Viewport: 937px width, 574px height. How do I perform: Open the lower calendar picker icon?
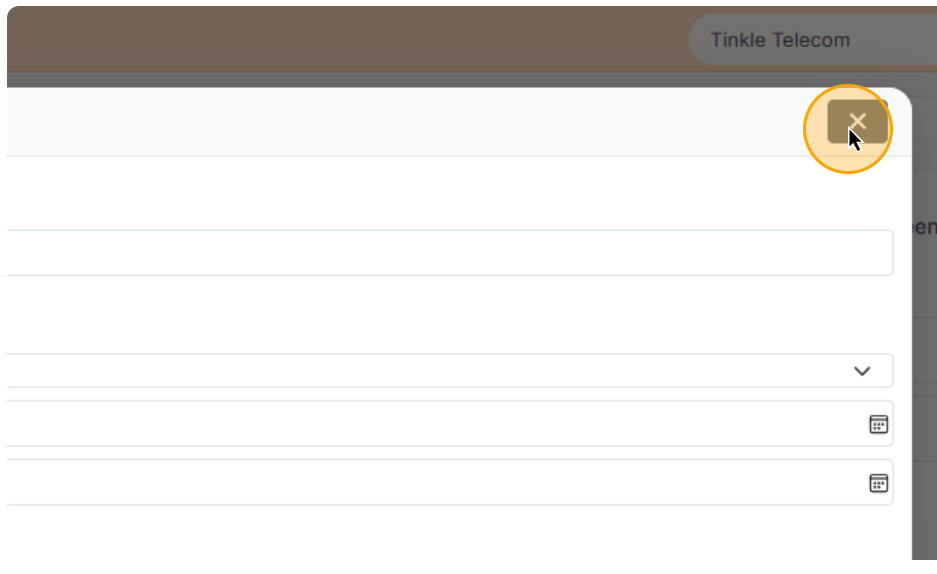tap(878, 483)
